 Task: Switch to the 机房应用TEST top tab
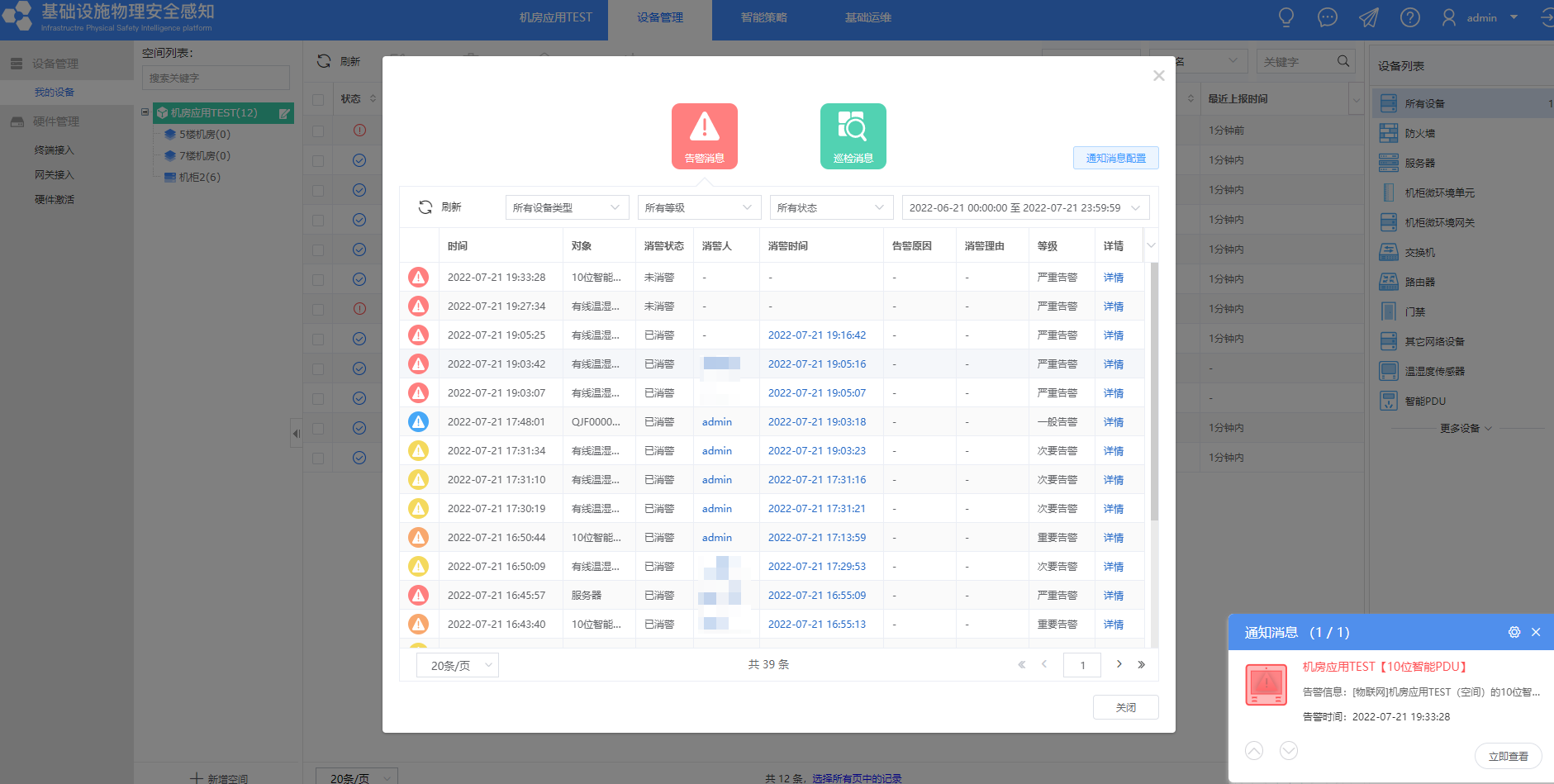[555, 17]
